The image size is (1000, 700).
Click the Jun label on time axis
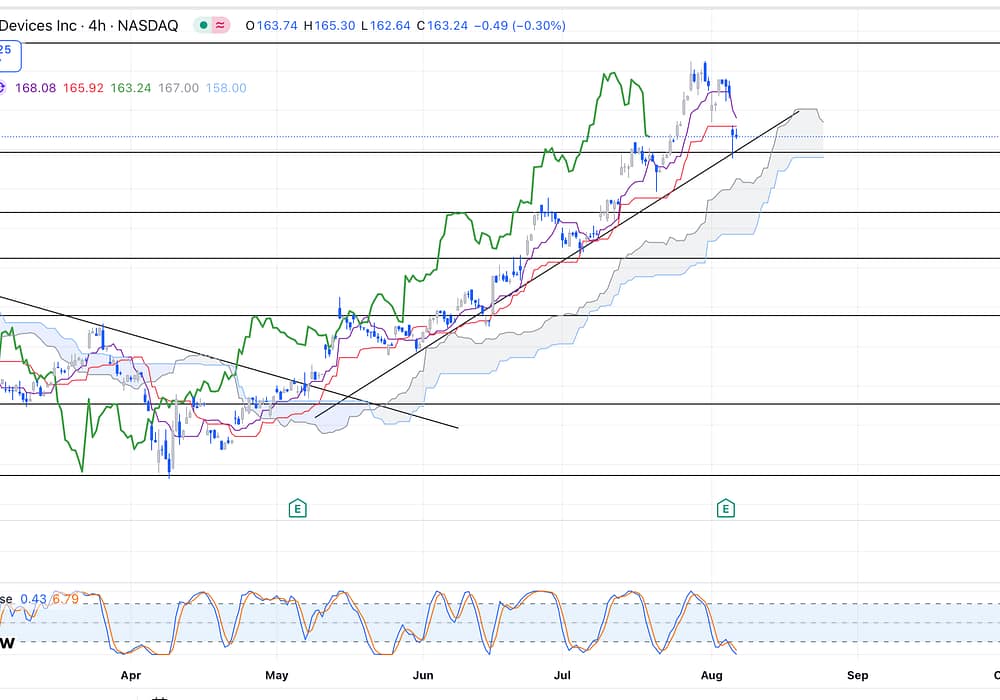point(423,676)
